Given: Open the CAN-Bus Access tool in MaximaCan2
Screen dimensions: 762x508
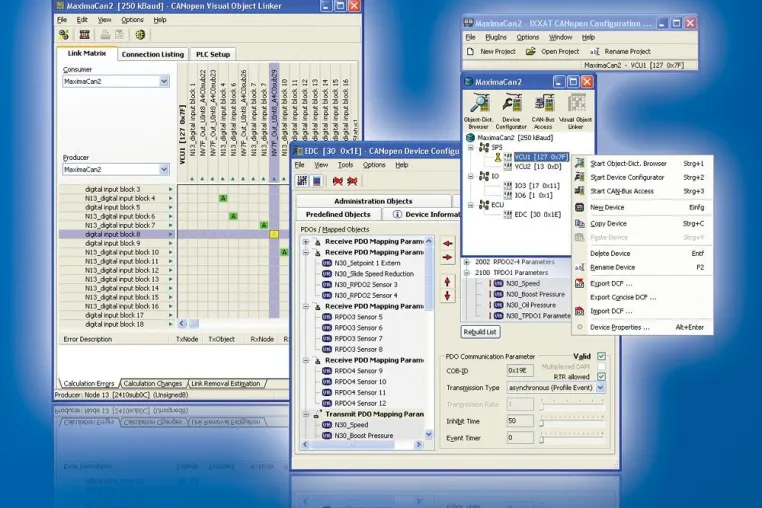Looking at the screenshot, I should [543, 111].
